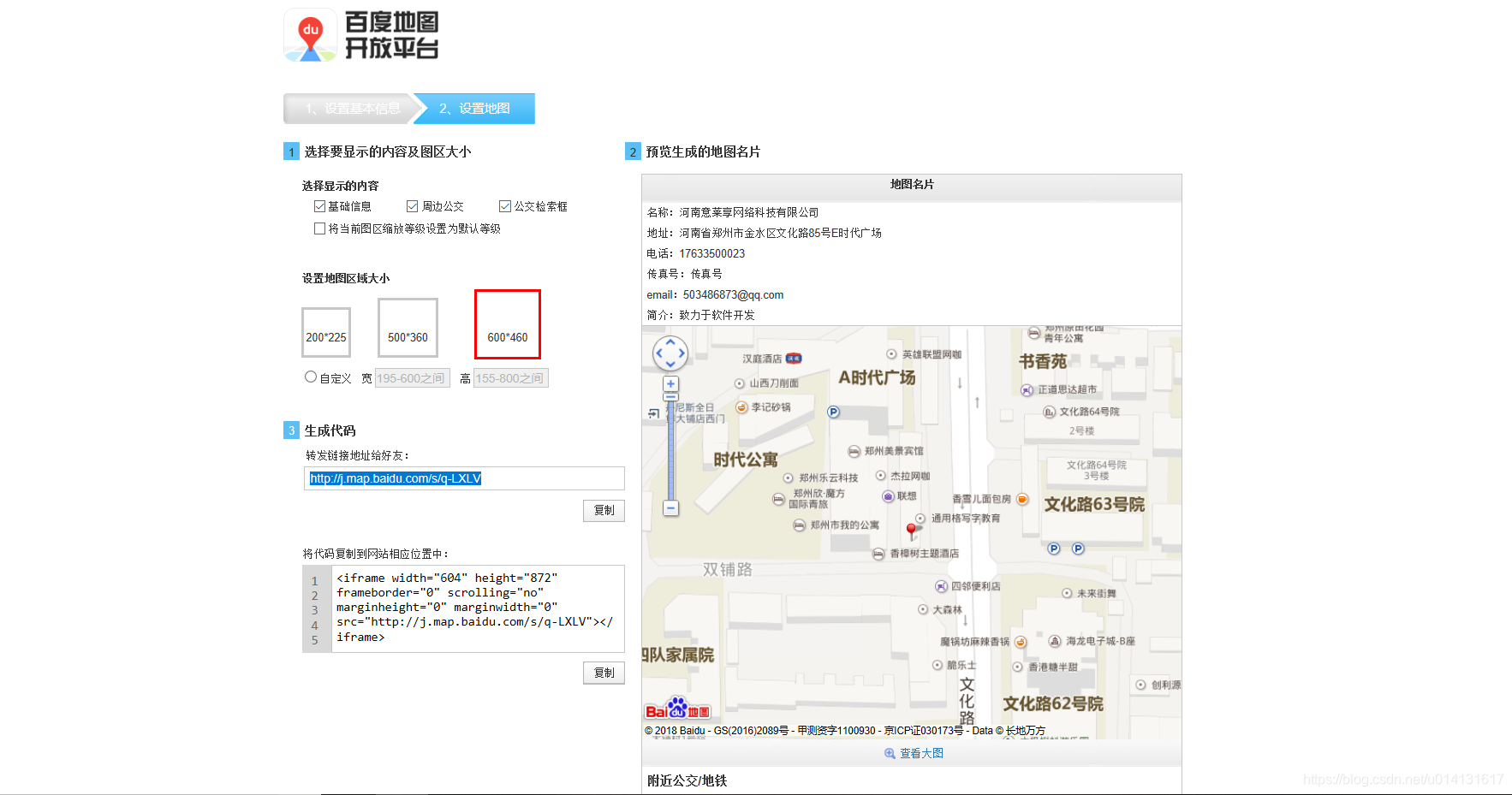Image resolution: width=1512 pixels, height=795 pixels.
Task: Click the 李记砂锅 restaurant icon
Action: (742, 407)
